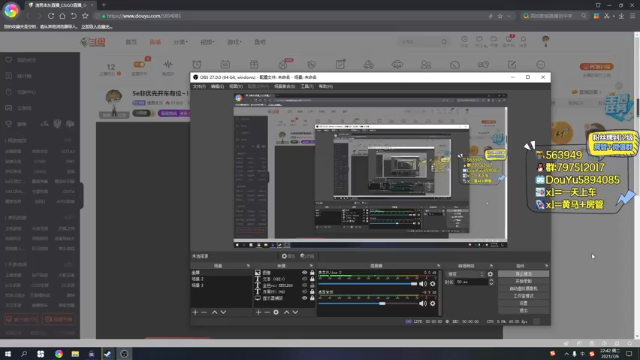Open source properties gear in Sources toolbar
The width and height of the screenshot is (640, 360).
[x=276, y=312]
